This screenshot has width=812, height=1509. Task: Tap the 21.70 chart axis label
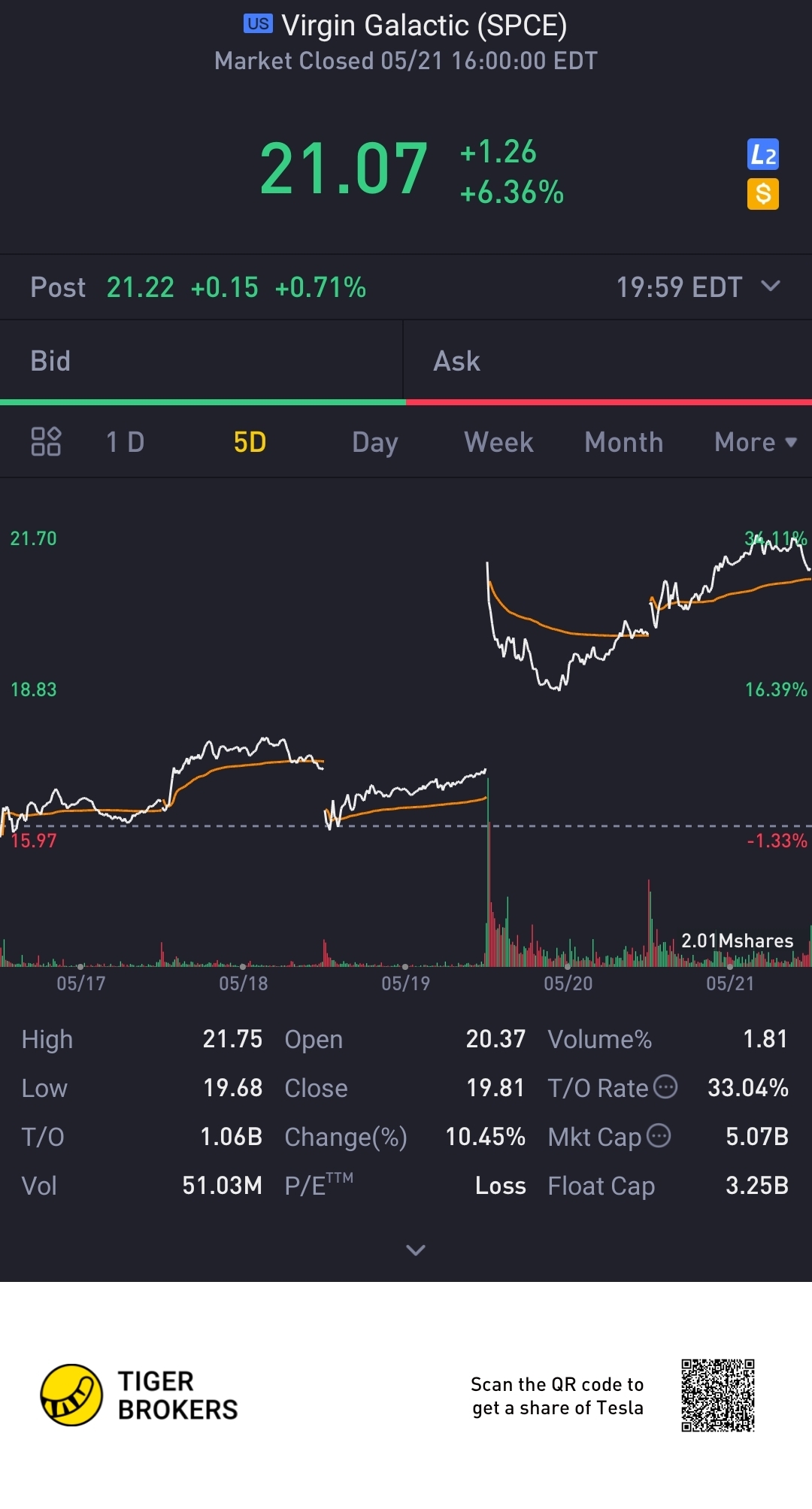click(33, 538)
